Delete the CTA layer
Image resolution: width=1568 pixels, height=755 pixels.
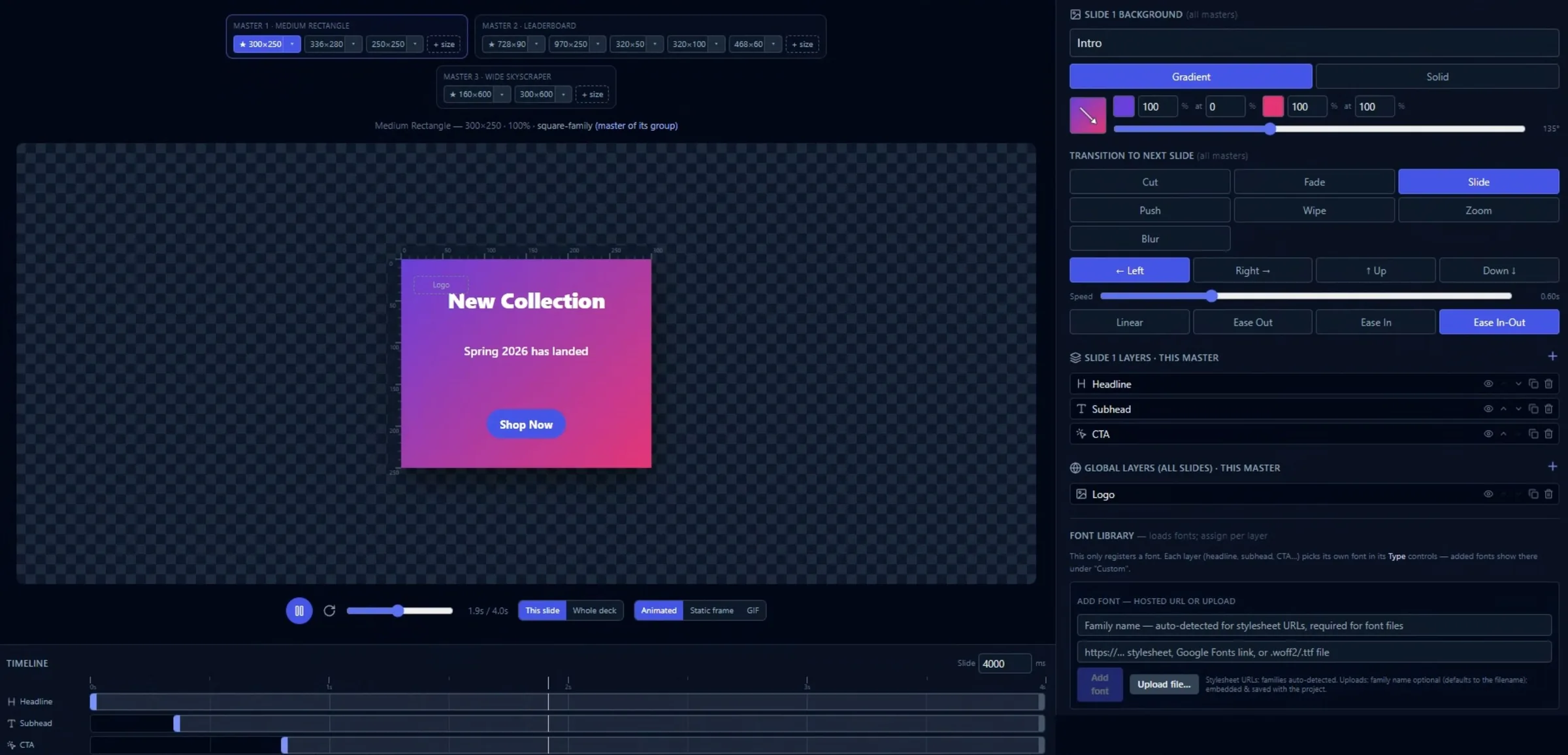point(1548,433)
